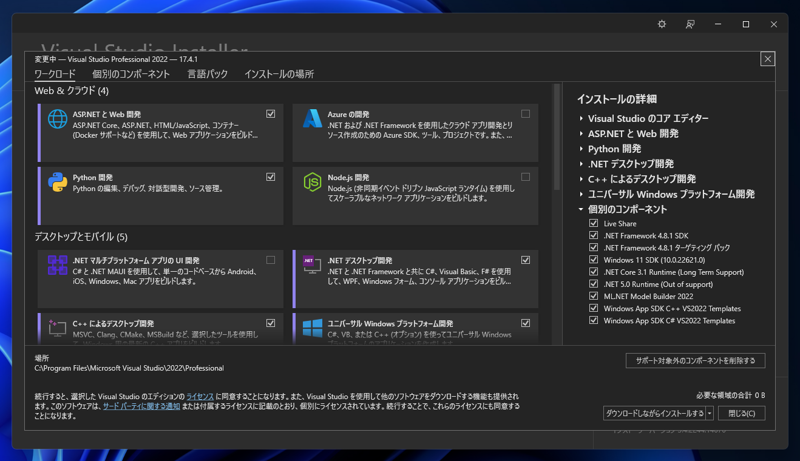Click the .NET MAUI workload icon
The image size is (800, 461).
tap(58, 265)
